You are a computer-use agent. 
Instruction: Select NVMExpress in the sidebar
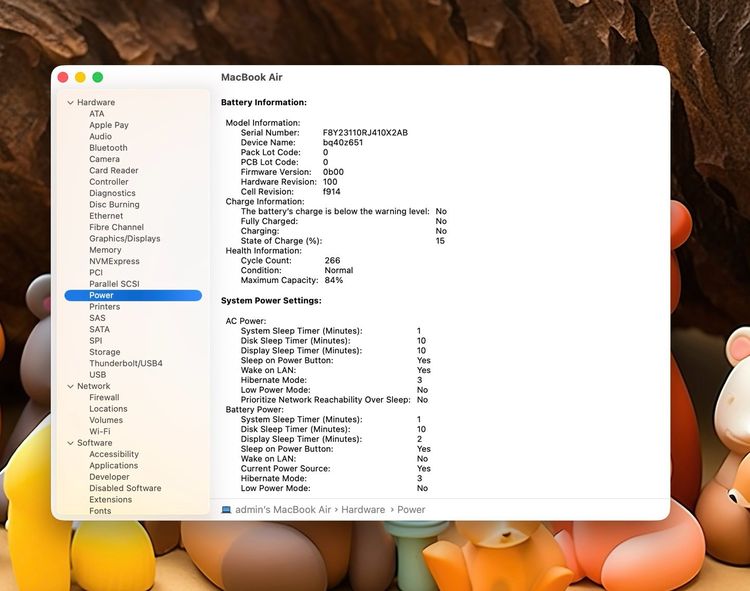tap(114, 261)
